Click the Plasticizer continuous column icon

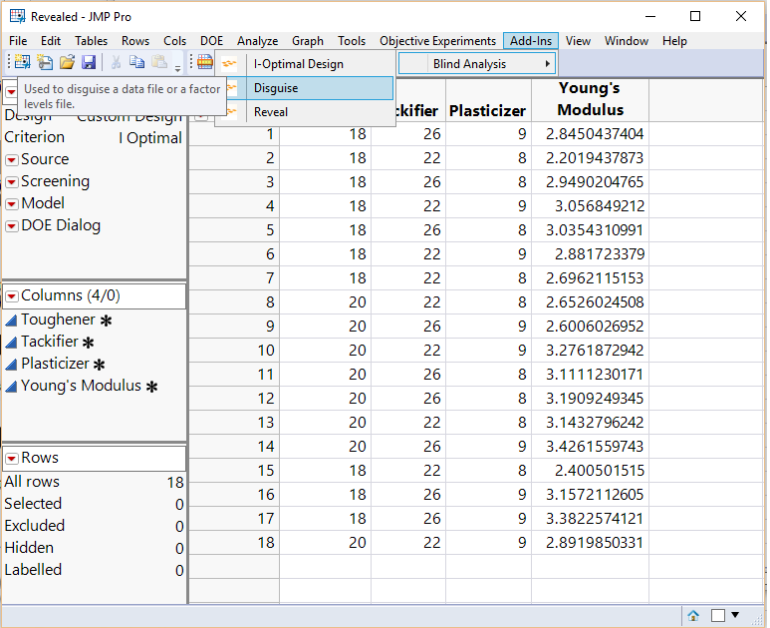pyautogui.click(x=11, y=364)
